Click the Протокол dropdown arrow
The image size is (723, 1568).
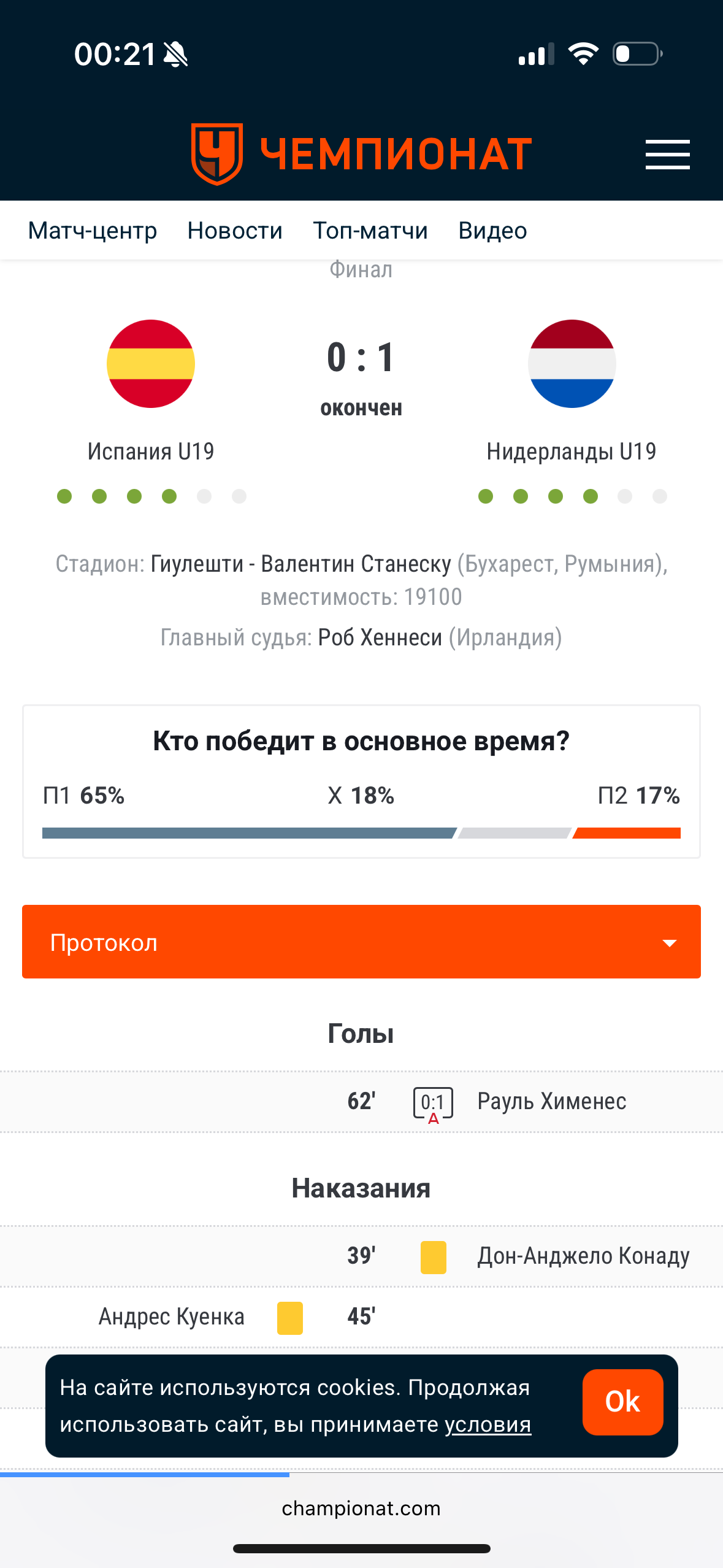pos(670,943)
